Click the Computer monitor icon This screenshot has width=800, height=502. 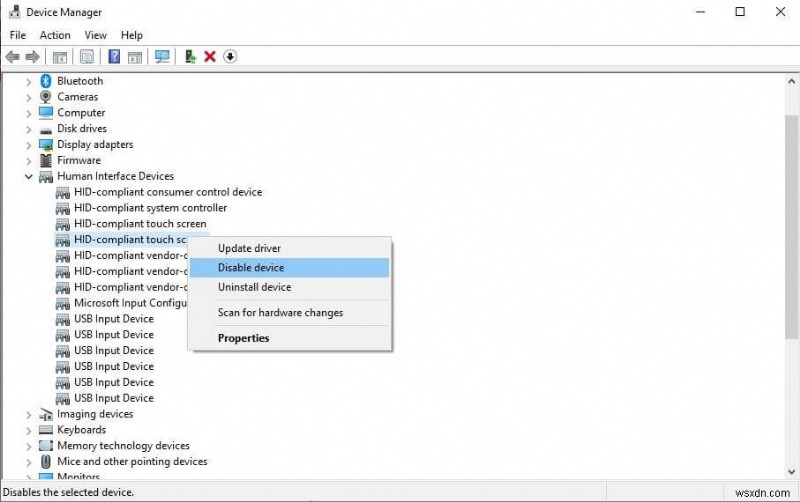pyautogui.click(x=46, y=112)
